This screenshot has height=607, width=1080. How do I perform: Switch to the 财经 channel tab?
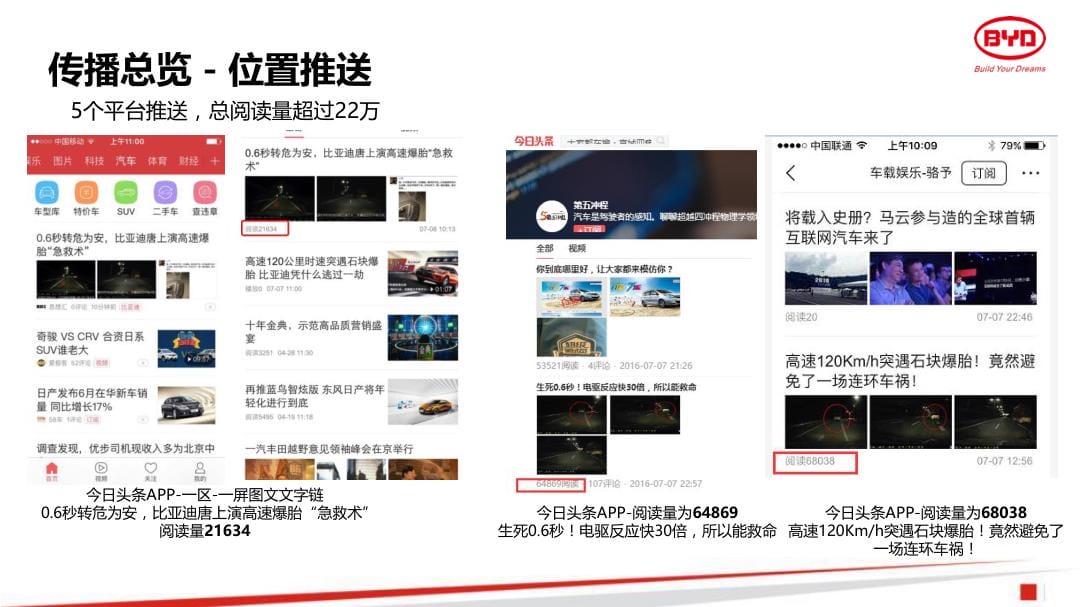coord(189,161)
